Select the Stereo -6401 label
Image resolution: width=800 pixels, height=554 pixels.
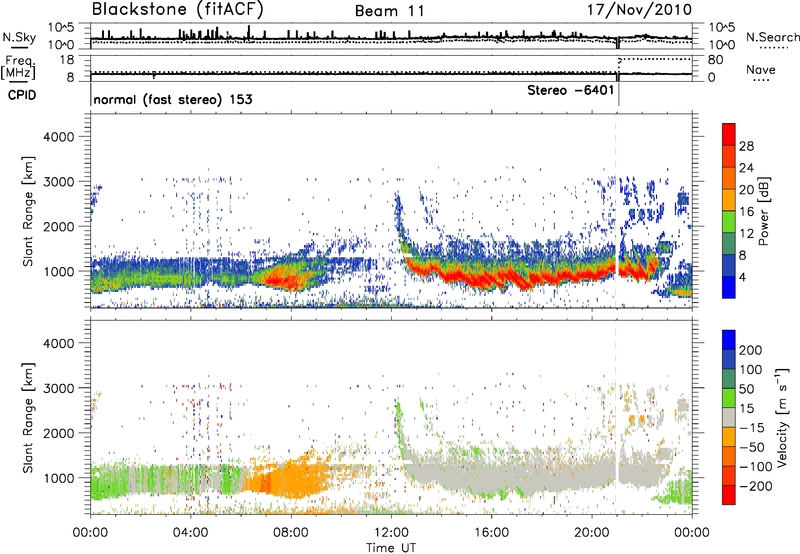point(570,90)
